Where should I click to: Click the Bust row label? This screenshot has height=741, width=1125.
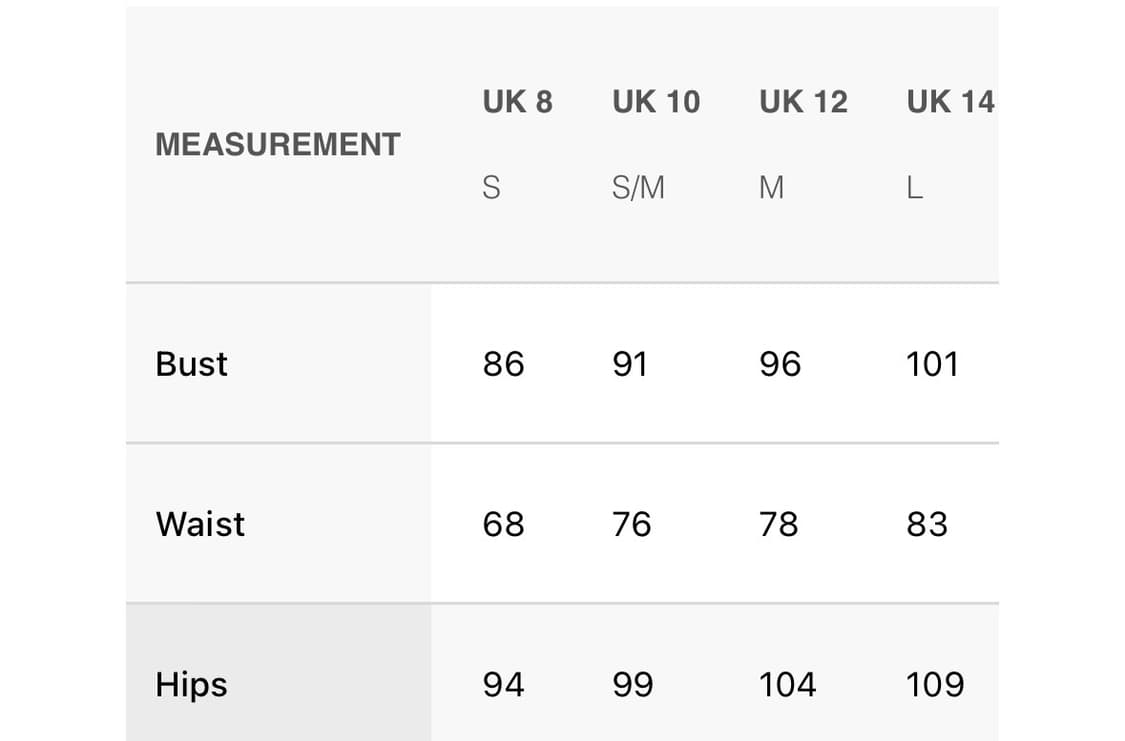pos(192,364)
